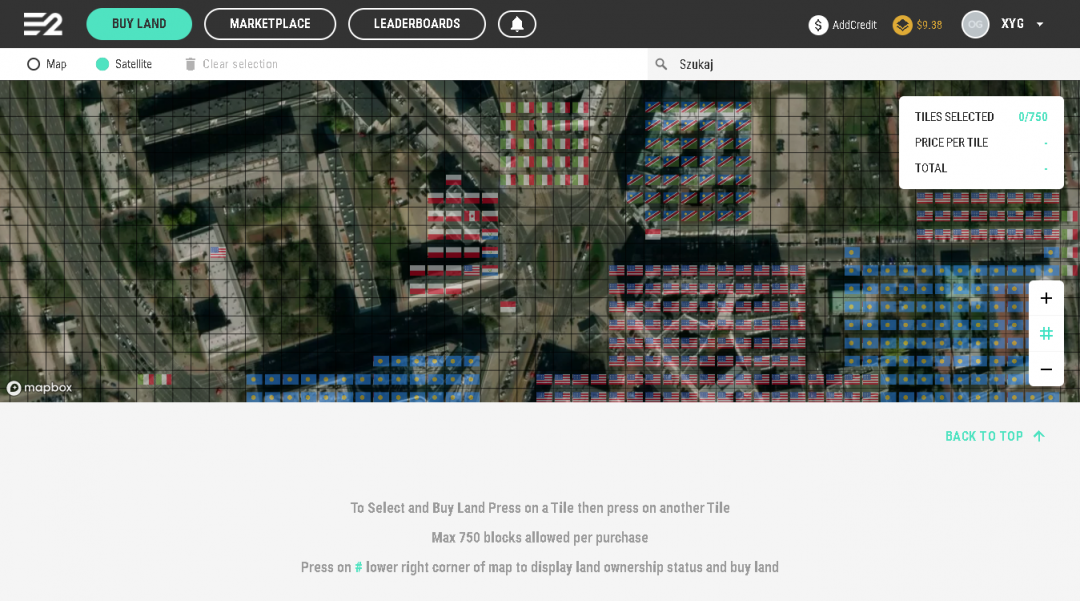Click the AddCredit dollar icon
1080x601 pixels.
(x=818, y=25)
